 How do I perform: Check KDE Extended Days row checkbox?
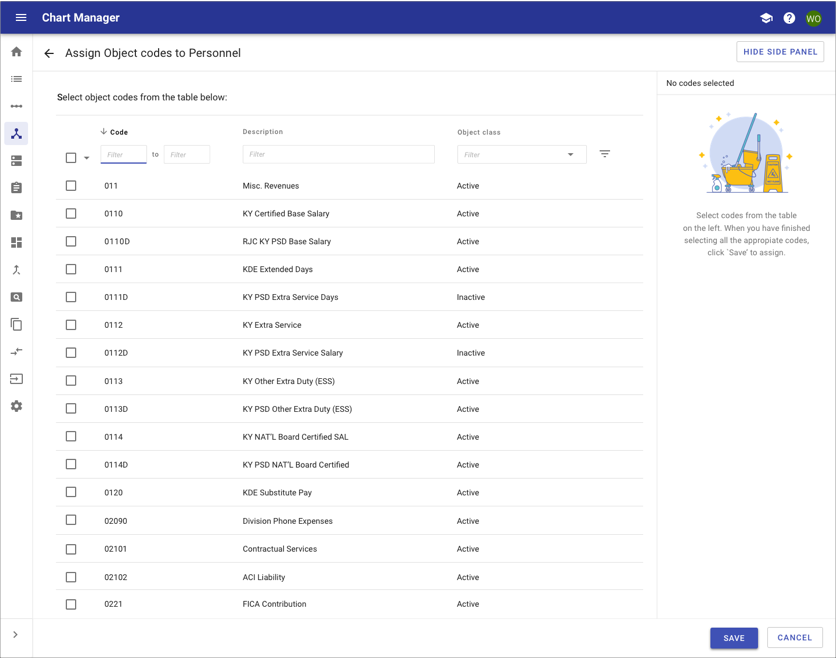pos(71,269)
